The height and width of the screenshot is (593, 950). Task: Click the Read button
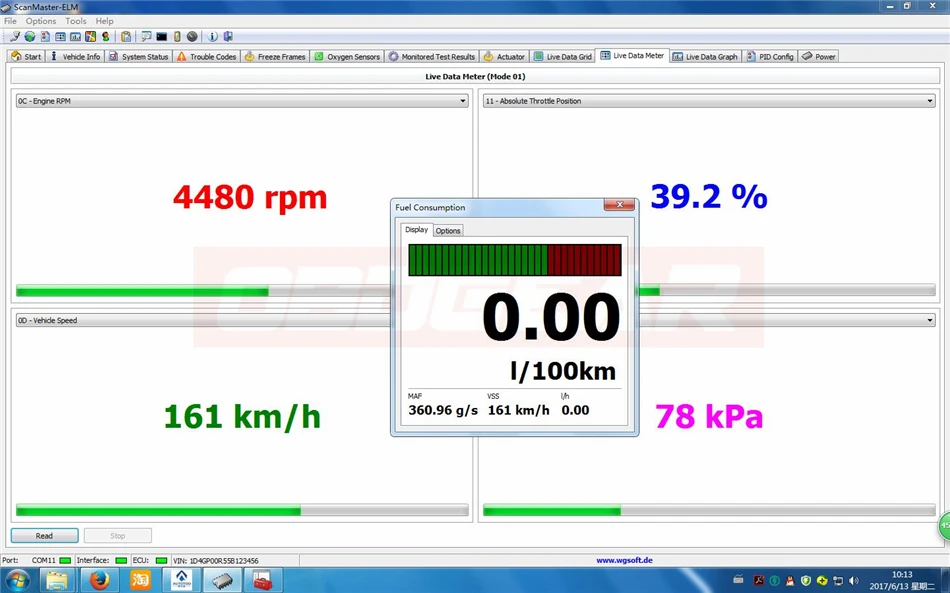pos(44,535)
